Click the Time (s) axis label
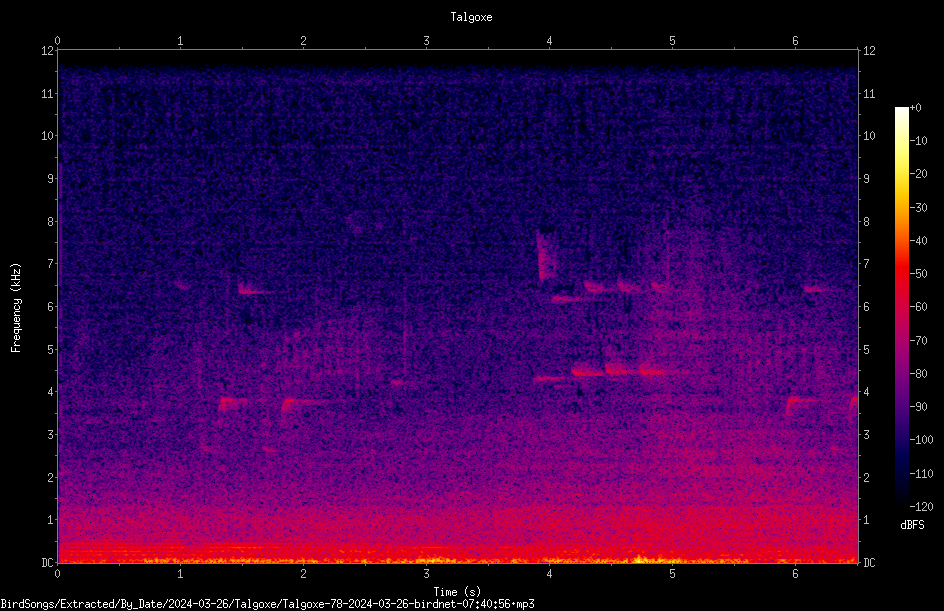The height and width of the screenshot is (611, 944). [x=457, y=592]
